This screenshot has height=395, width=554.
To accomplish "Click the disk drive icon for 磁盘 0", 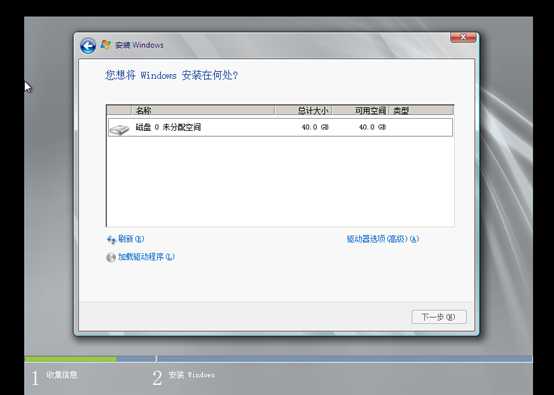I will 119,129.
